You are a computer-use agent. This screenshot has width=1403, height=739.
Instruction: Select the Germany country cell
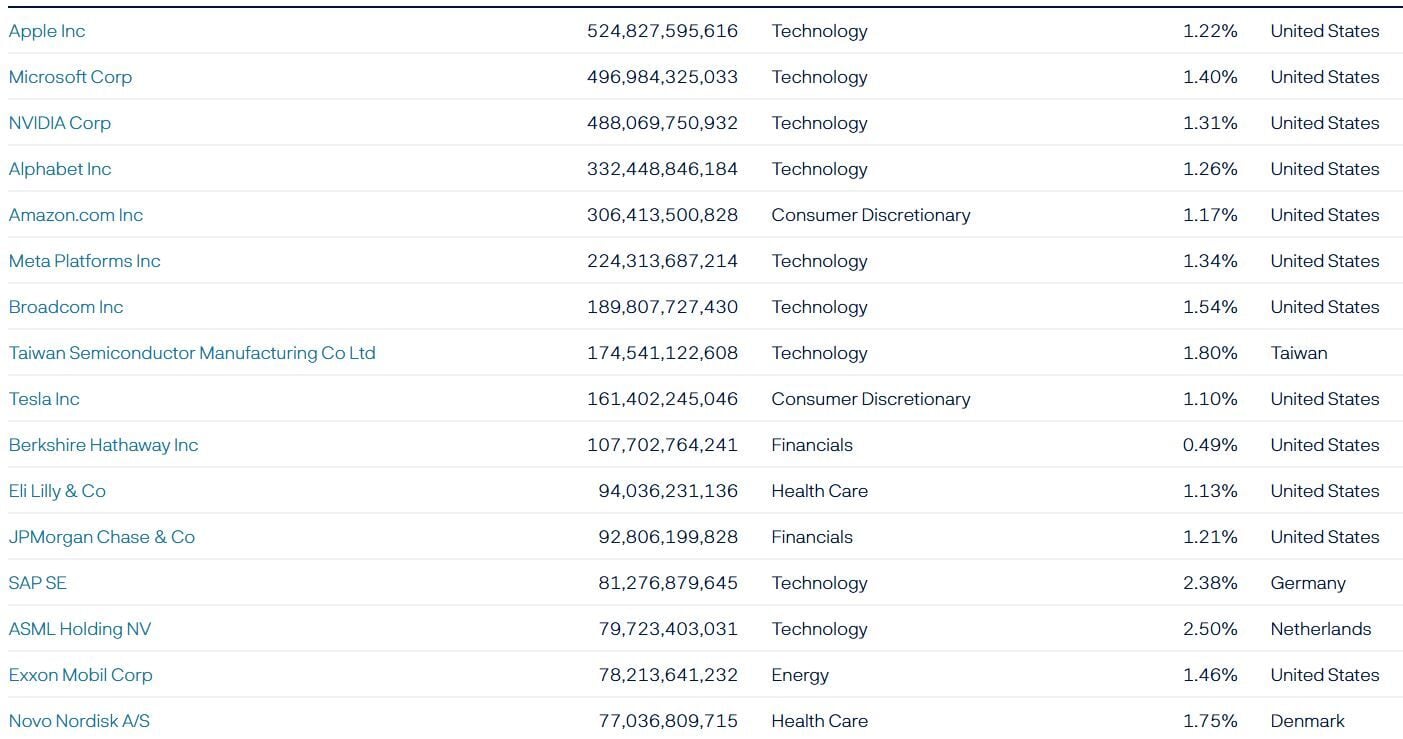click(1308, 583)
